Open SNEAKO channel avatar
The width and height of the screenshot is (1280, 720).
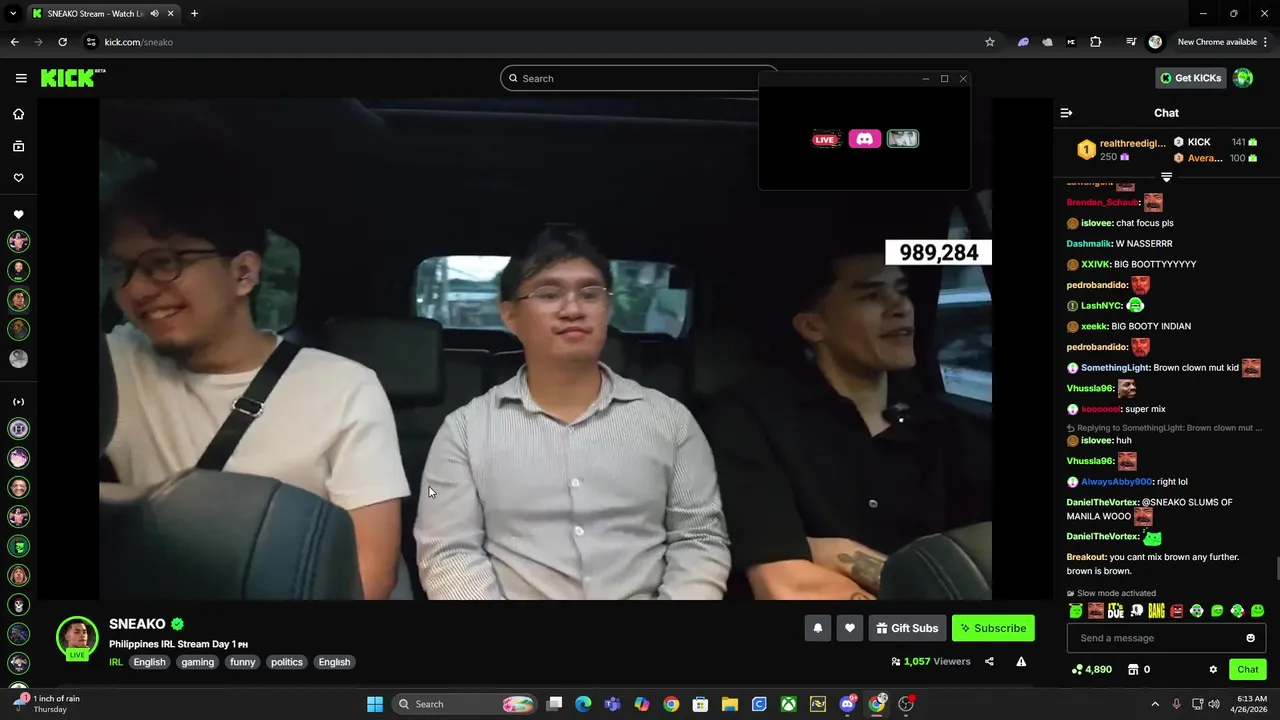pyautogui.click(x=77, y=638)
